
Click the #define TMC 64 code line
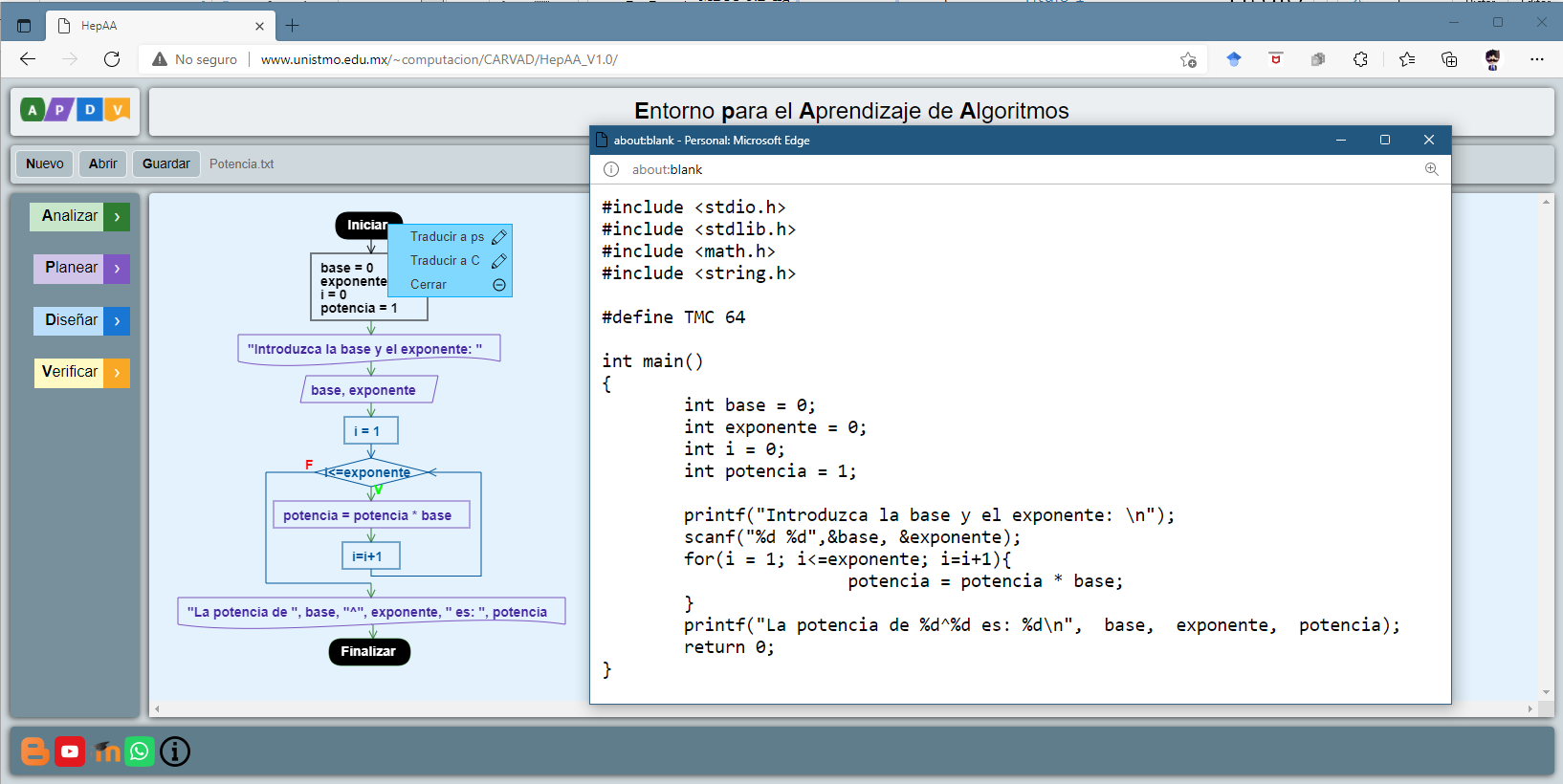point(673,317)
